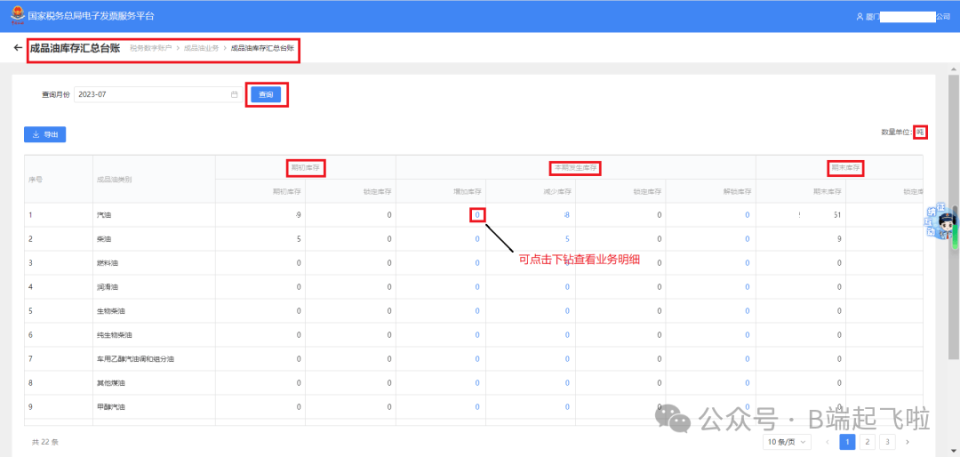
Task: Drill into 生物柴油 增加库存 value
Action: (x=477, y=311)
